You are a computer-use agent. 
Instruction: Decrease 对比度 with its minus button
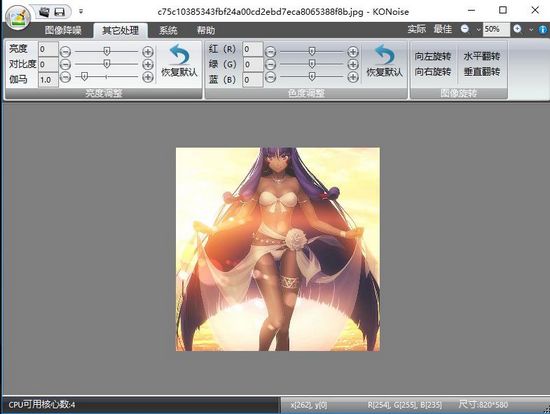pos(65,65)
